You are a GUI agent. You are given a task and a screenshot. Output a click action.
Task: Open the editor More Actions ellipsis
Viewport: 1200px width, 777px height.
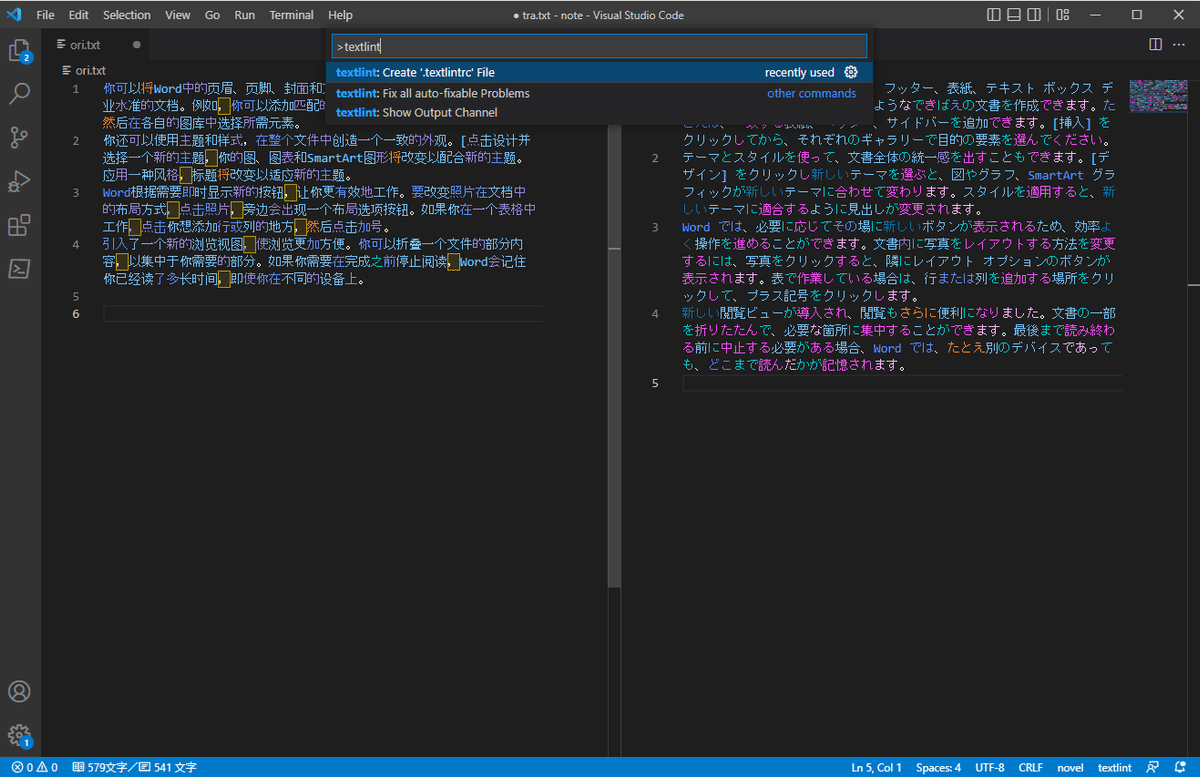pyautogui.click(x=1180, y=44)
